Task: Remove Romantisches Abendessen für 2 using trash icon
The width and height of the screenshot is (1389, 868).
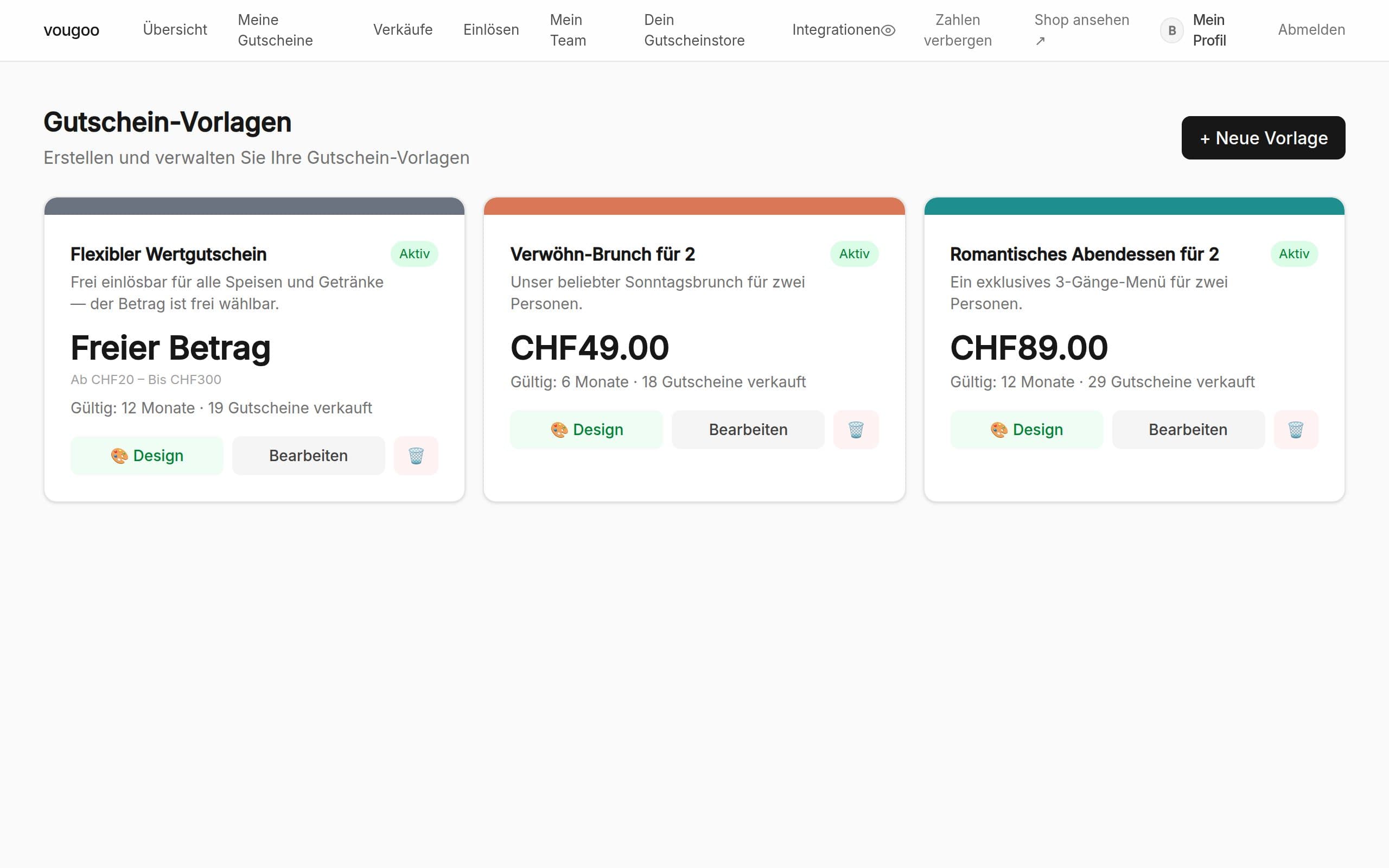Action: pyautogui.click(x=1296, y=430)
